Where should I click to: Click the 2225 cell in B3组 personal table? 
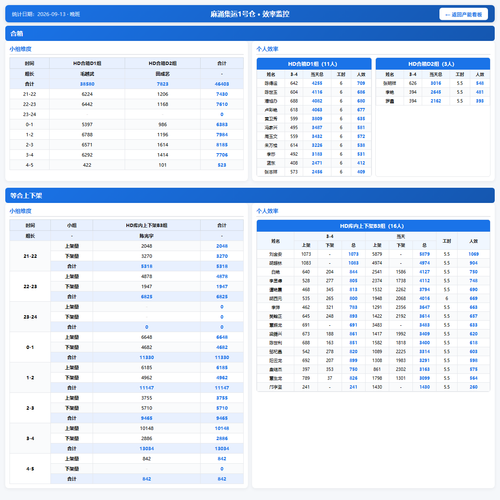click(x=401, y=352)
